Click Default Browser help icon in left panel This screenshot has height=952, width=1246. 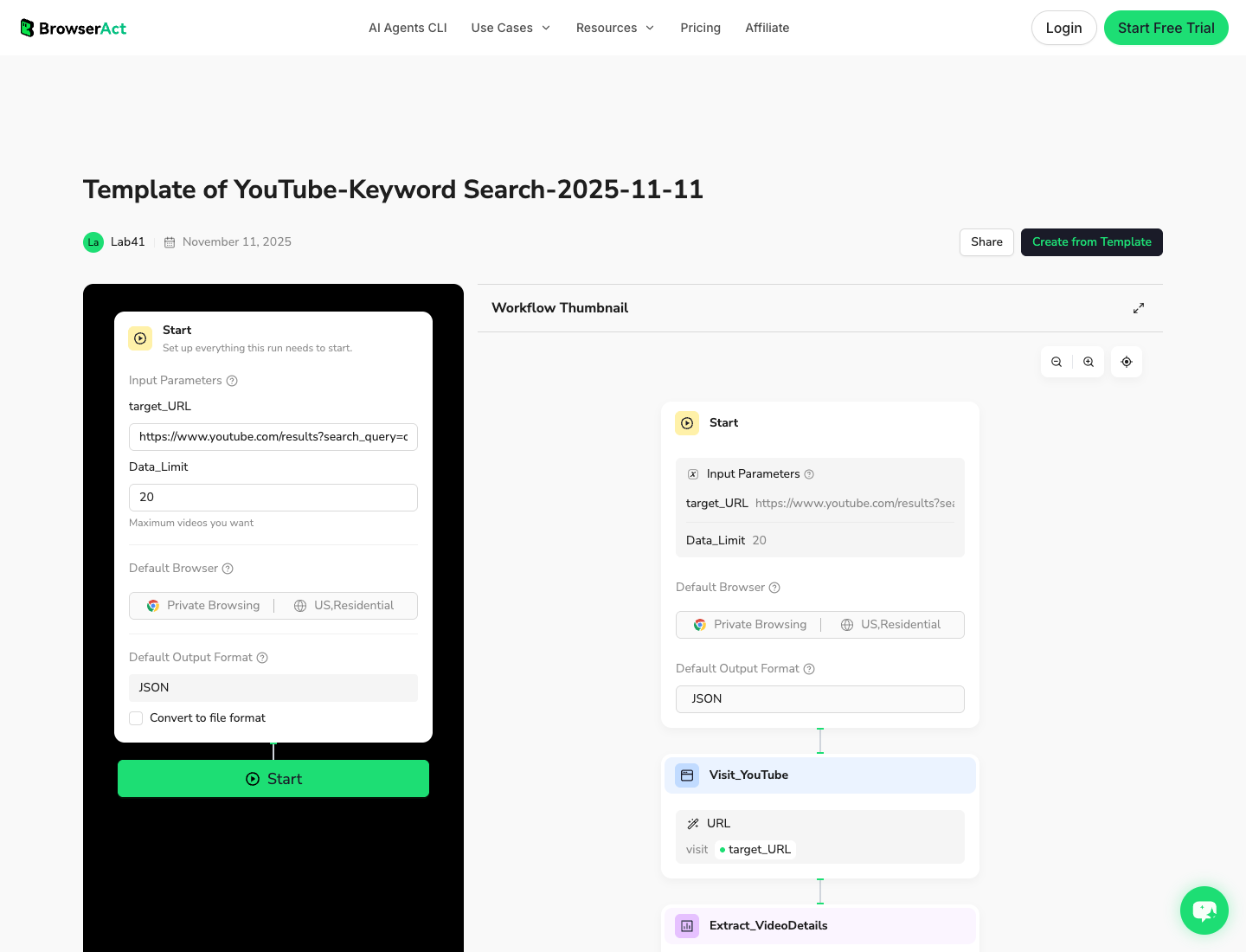coord(228,569)
